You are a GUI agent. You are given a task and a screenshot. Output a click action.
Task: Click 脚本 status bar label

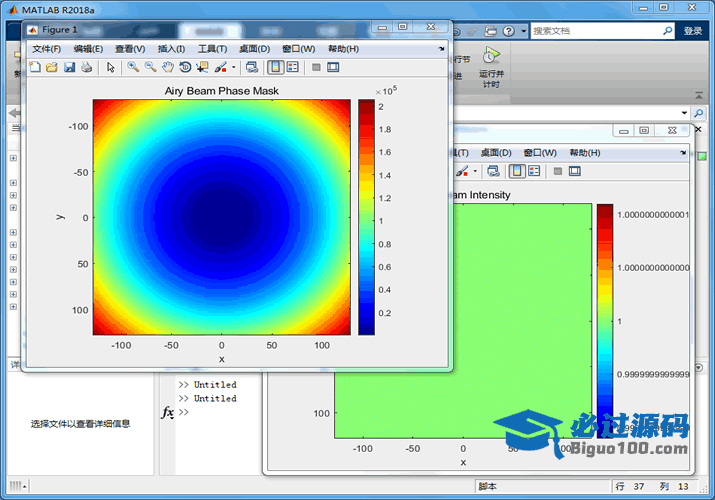pyautogui.click(x=487, y=486)
